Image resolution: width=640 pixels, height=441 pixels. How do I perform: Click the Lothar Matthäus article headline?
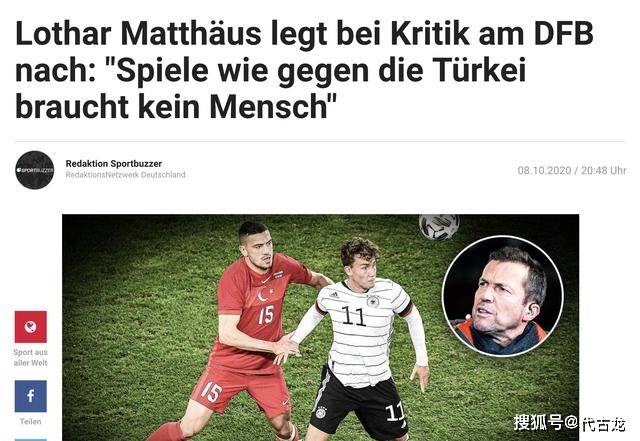click(304, 70)
